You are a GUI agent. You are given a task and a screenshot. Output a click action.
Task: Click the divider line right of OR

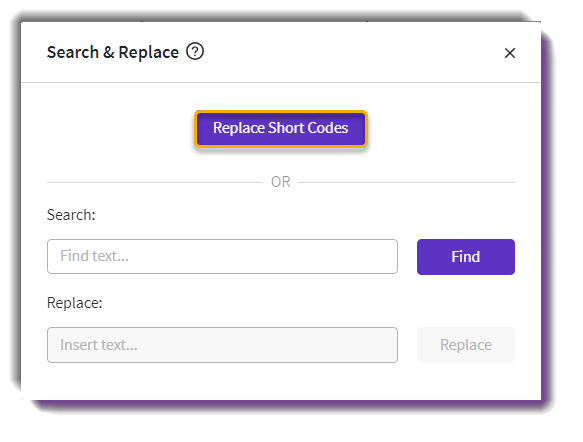pyautogui.click(x=406, y=183)
